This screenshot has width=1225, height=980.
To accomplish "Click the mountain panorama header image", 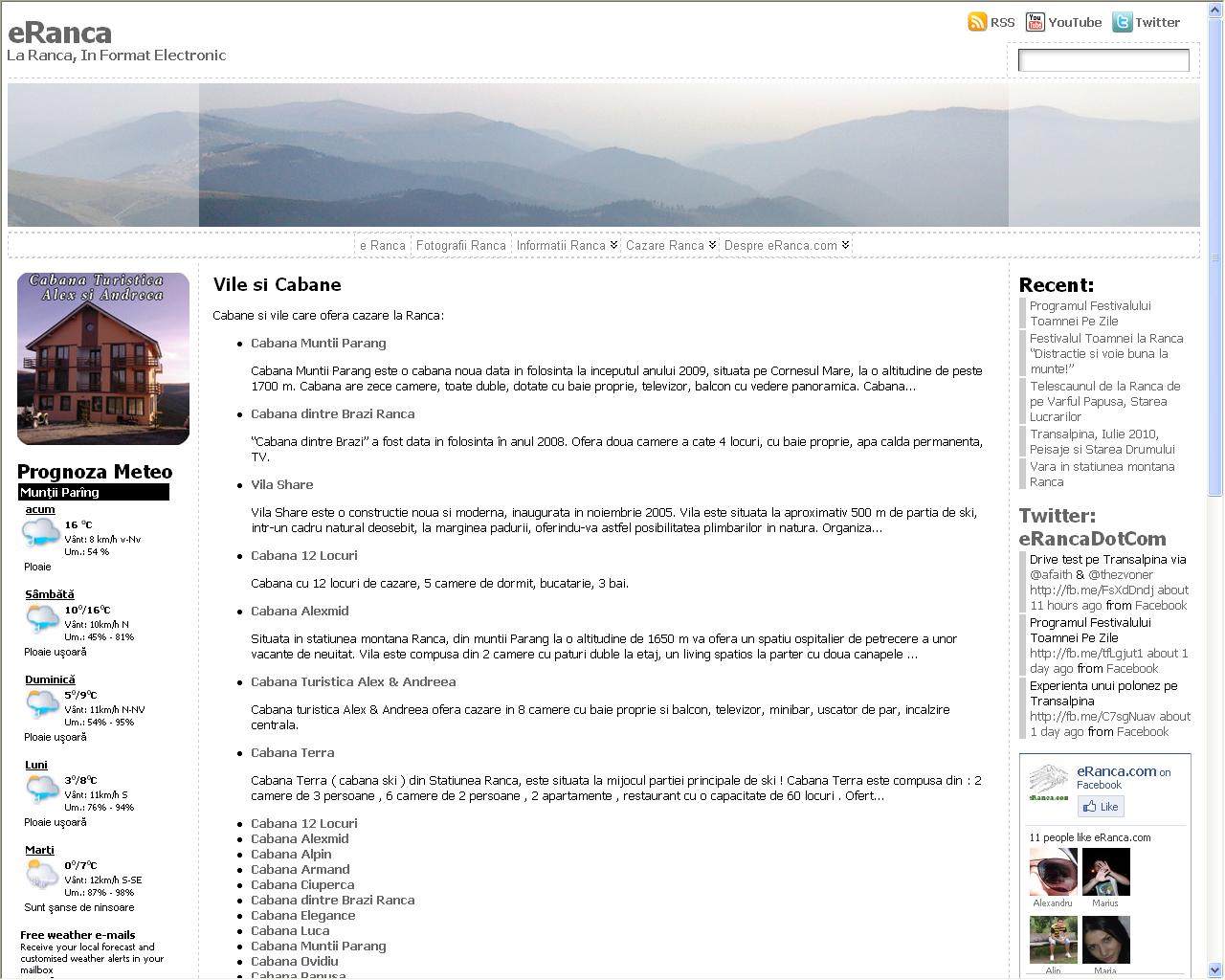I will point(604,155).
